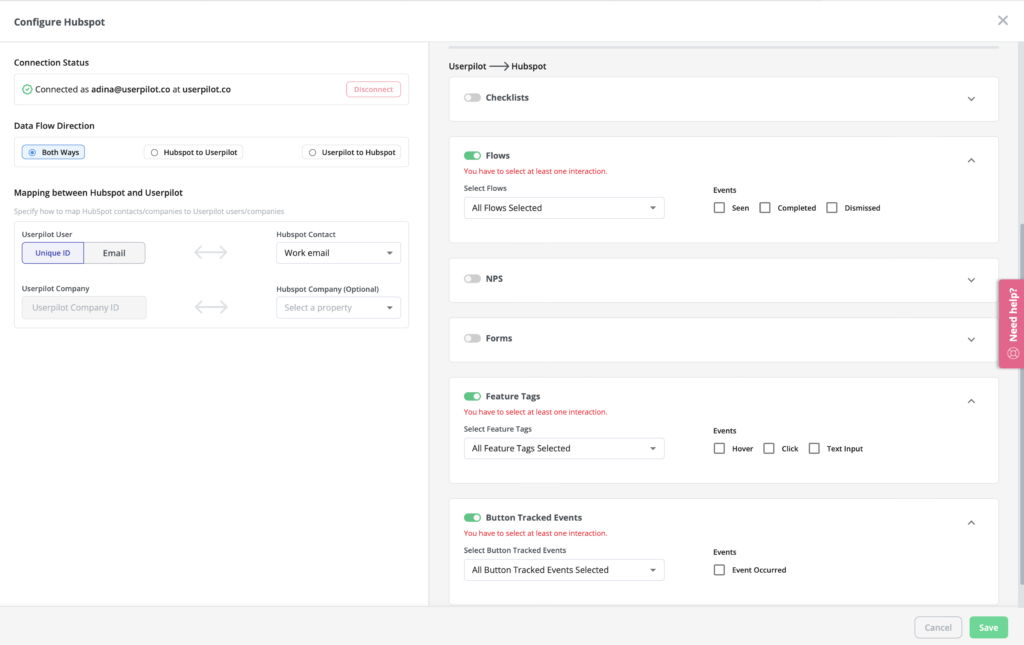
Task: Click the green connected status checkmark icon
Action: (27, 89)
